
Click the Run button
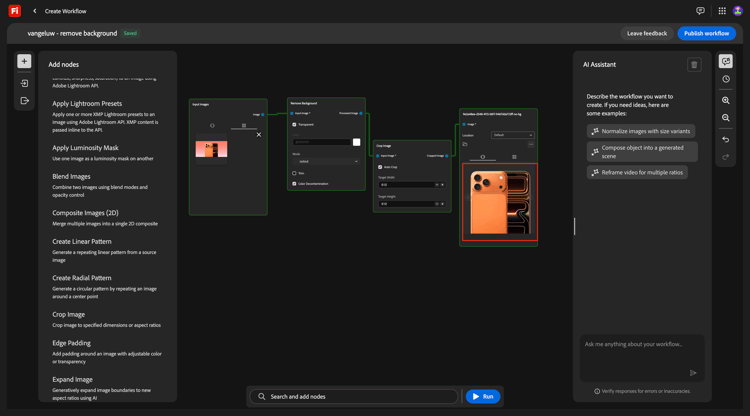click(483, 396)
